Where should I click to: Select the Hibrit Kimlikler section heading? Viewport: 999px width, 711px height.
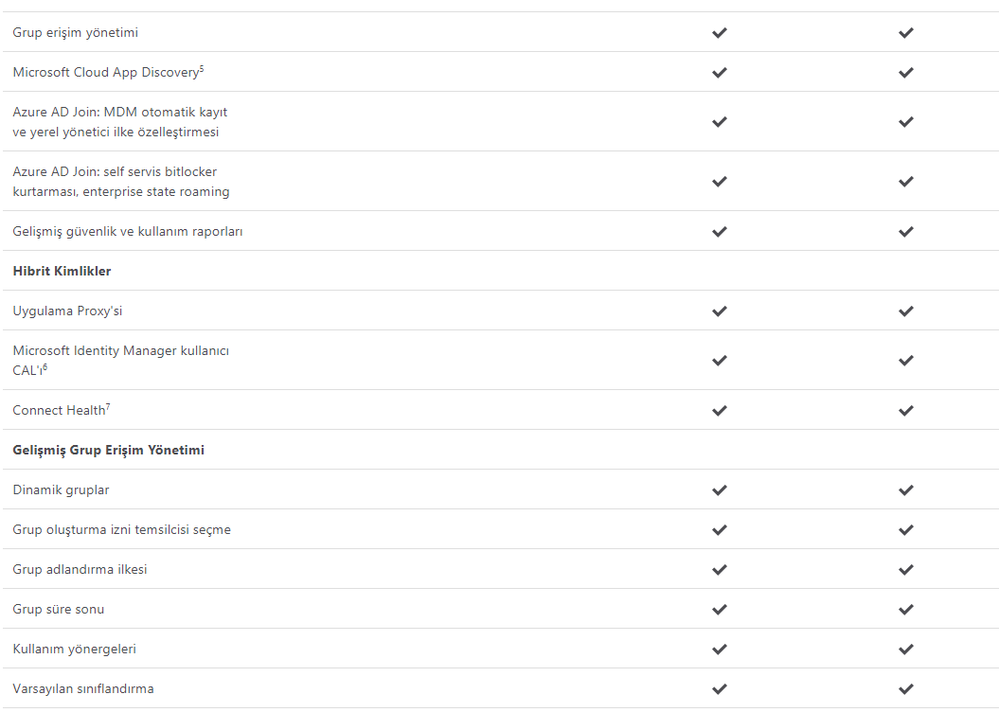coord(62,271)
